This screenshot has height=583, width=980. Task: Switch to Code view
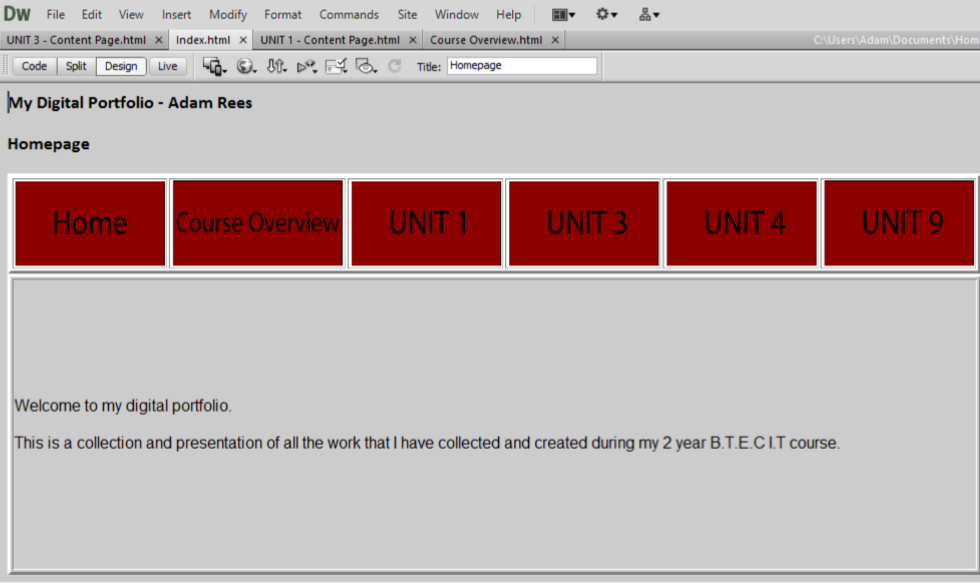coord(34,66)
